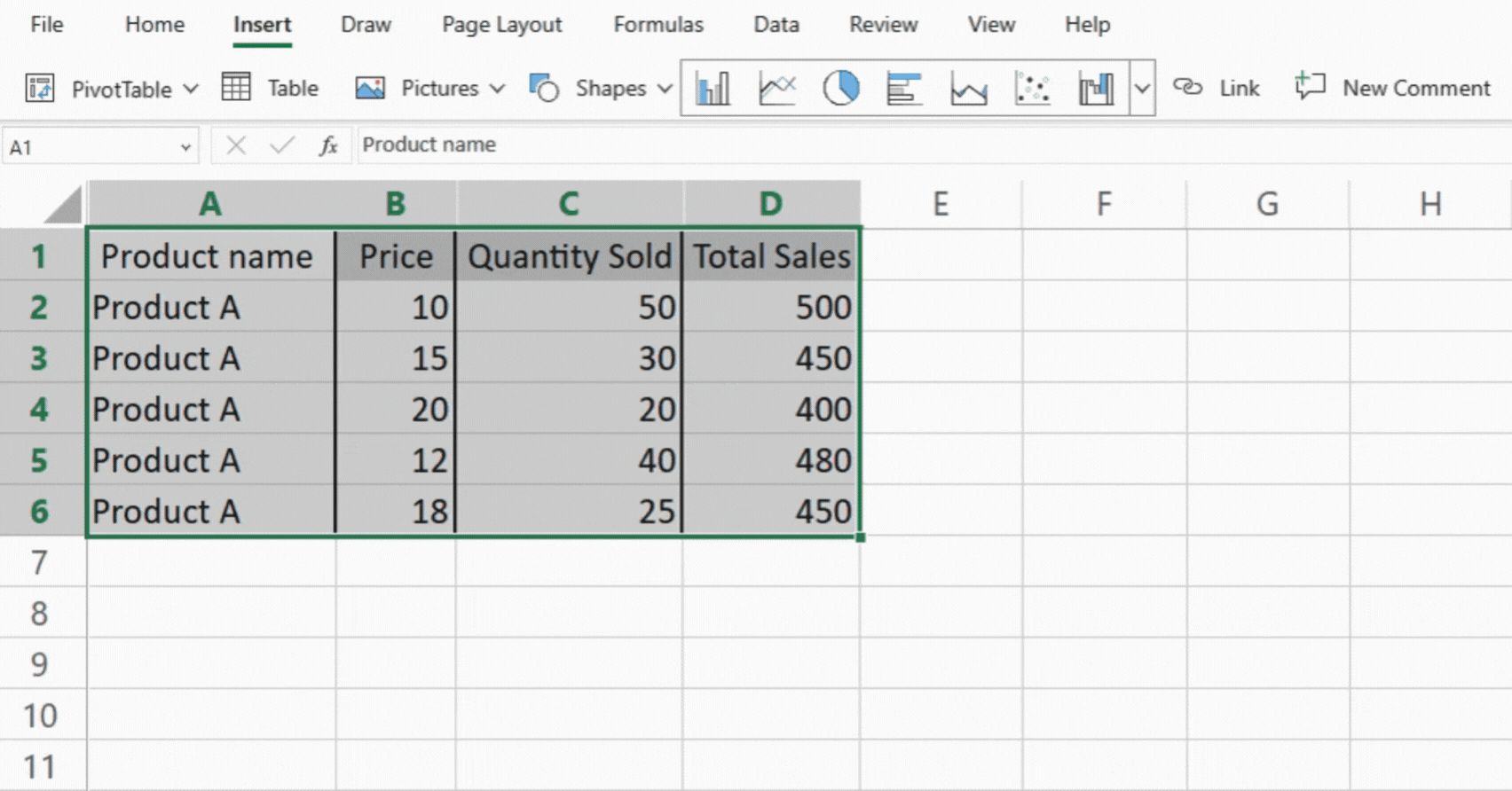Open the Draw tab
This screenshot has width=1512, height=791.
tap(366, 25)
